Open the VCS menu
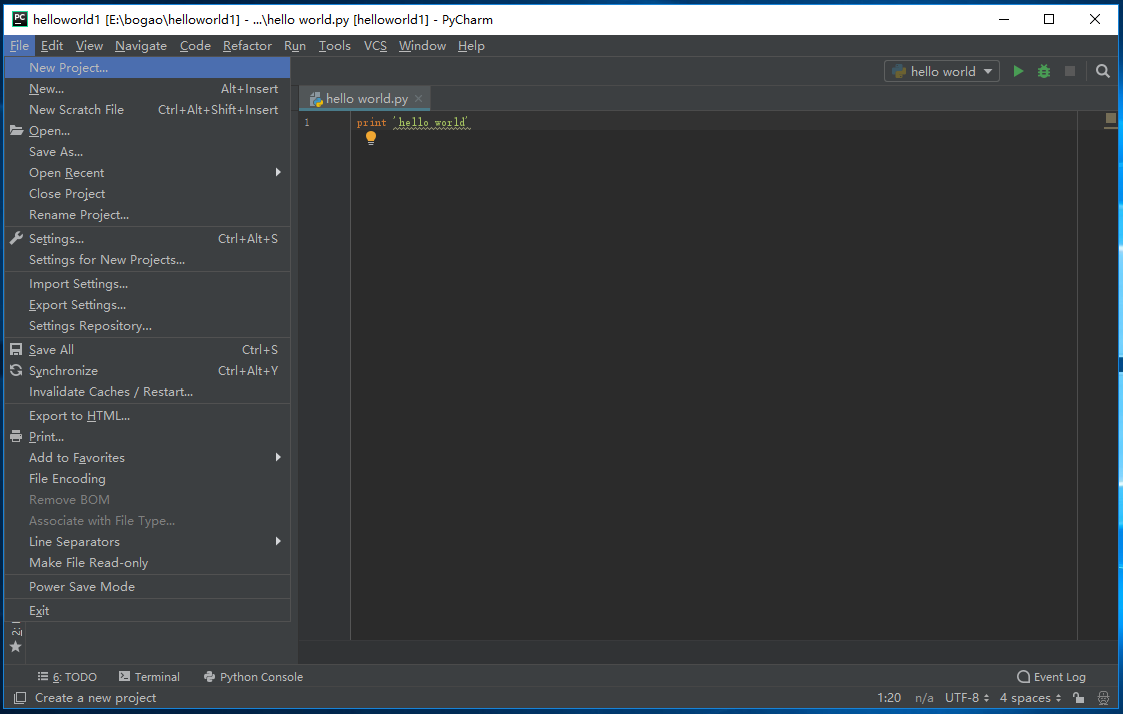The image size is (1123, 714). (x=375, y=46)
